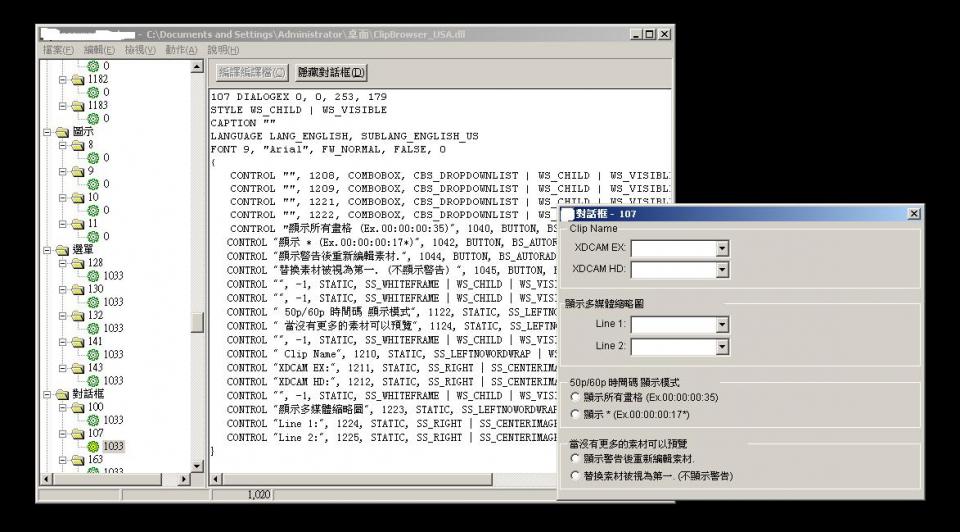Open the Line 1 dropdown list
This screenshot has height=532, width=960.
(x=722, y=325)
